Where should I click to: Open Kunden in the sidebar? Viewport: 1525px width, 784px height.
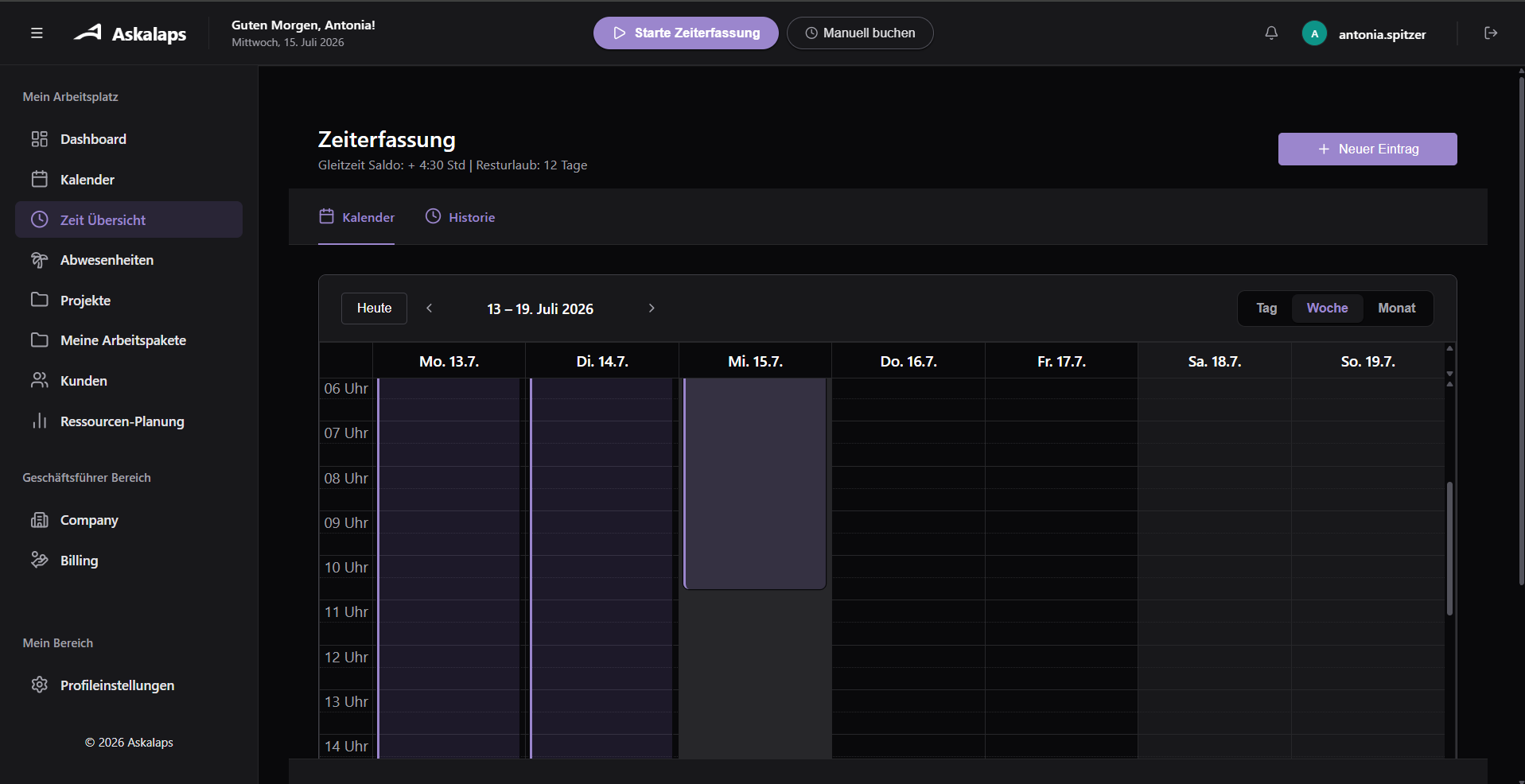coord(129,381)
